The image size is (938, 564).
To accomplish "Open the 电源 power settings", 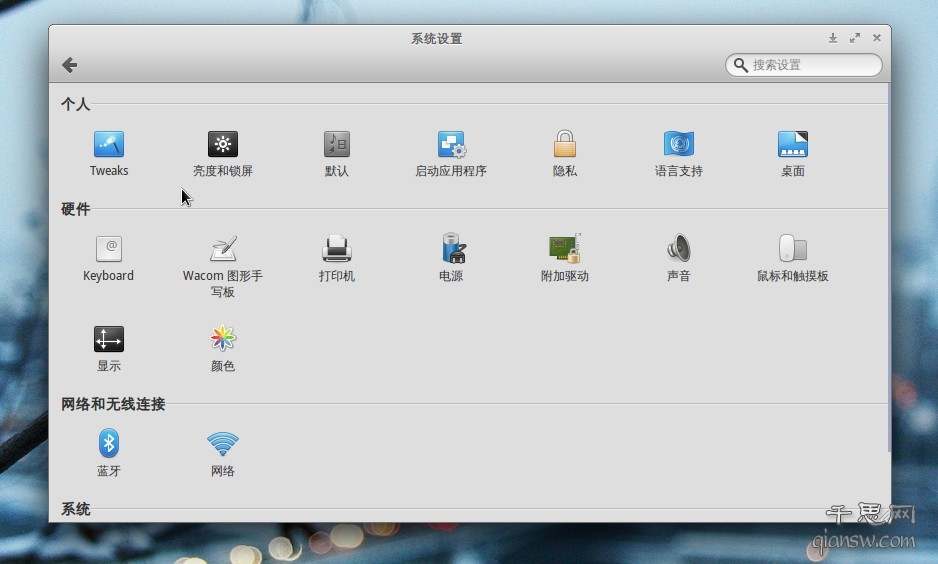I will [451, 258].
